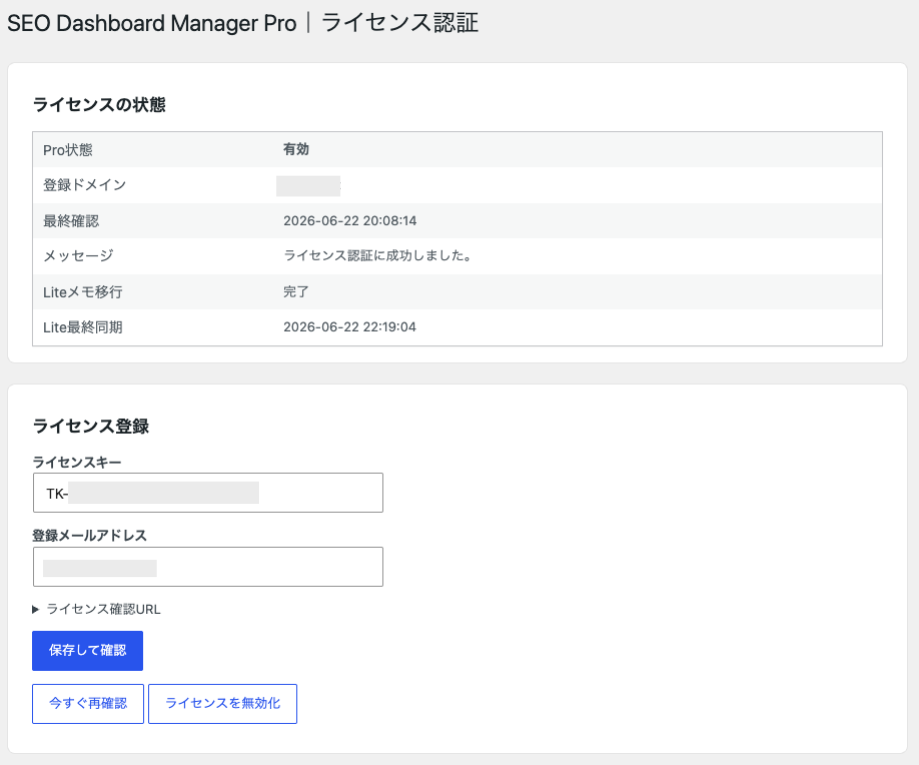The image size is (919, 765).
Task: Focus the ライセンスキー input field
Action: tap(208, 493)
